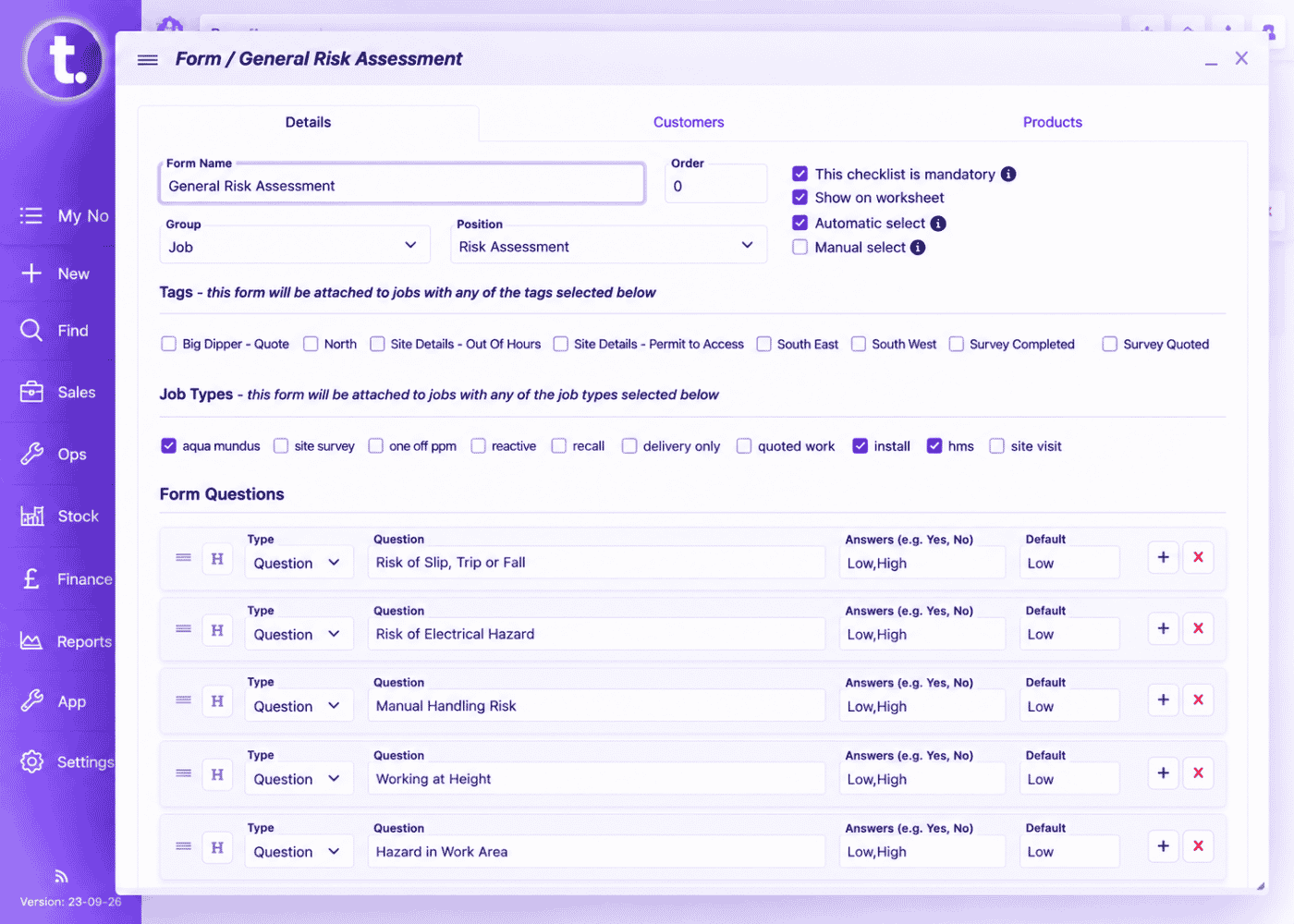Remove the 'Hazard in Work Area' question

(1199, 846)
